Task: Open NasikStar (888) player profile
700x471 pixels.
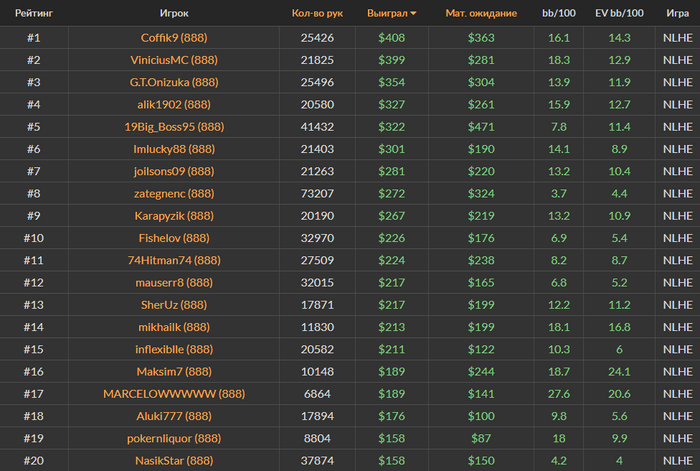Action: [174, 460]
